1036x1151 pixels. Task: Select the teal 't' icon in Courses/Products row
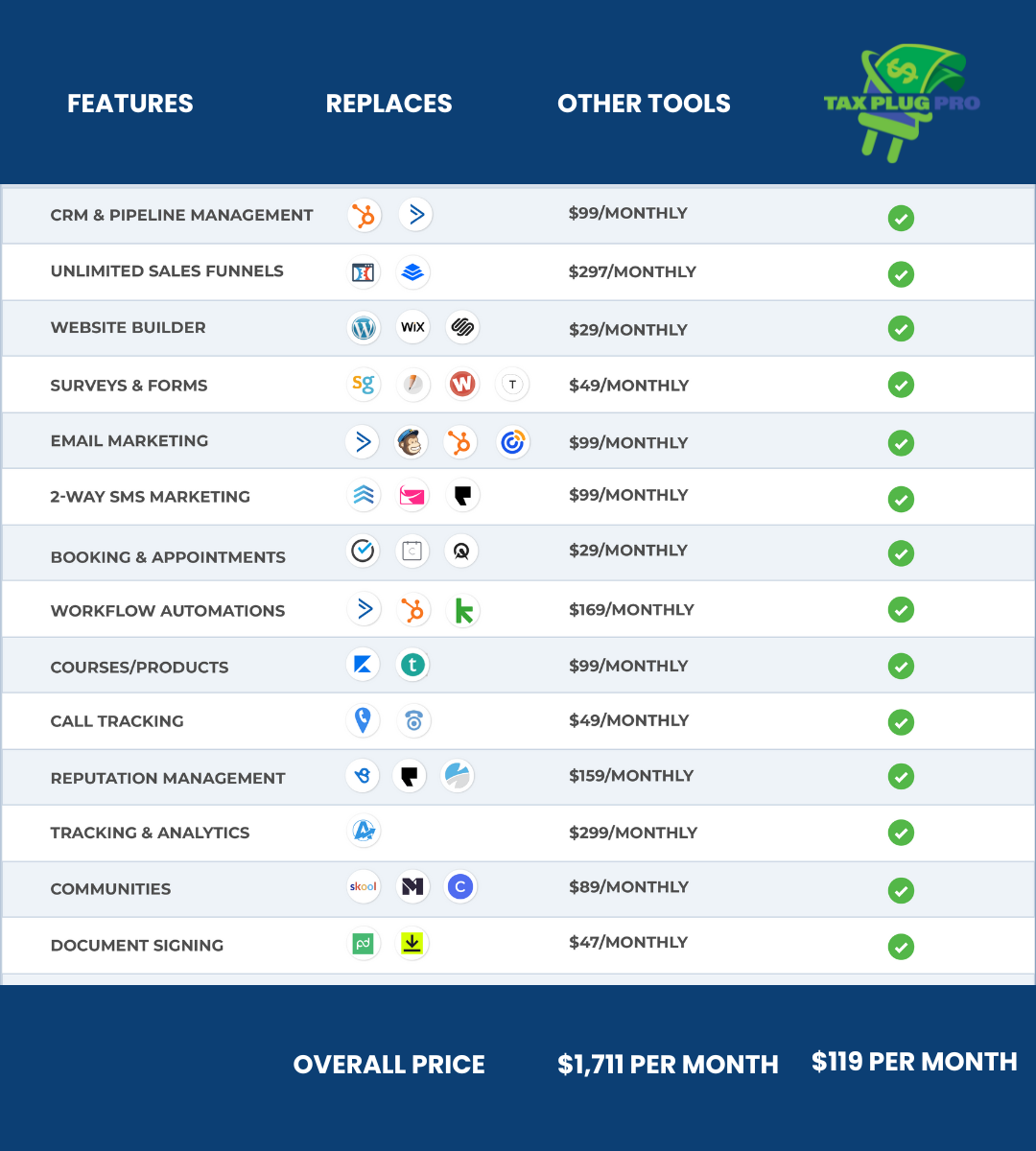click(x=412, y=665)
